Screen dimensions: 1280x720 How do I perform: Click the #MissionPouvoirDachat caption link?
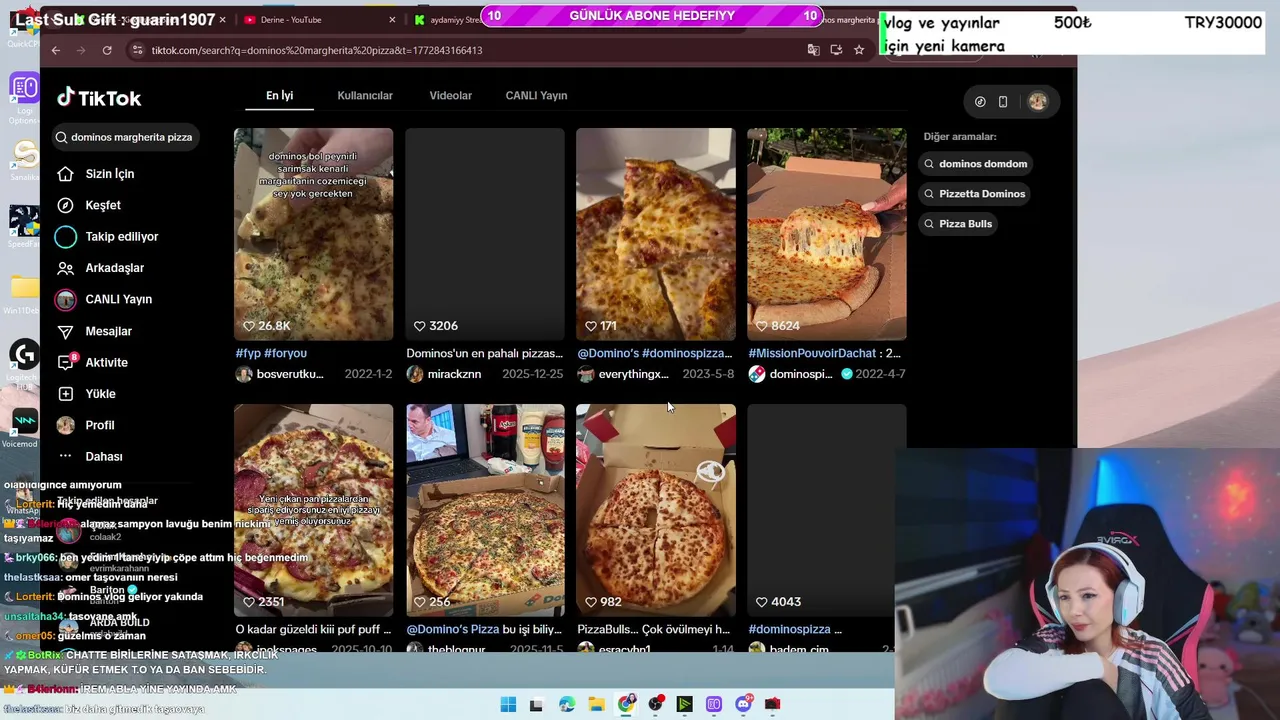coord(813,353)
